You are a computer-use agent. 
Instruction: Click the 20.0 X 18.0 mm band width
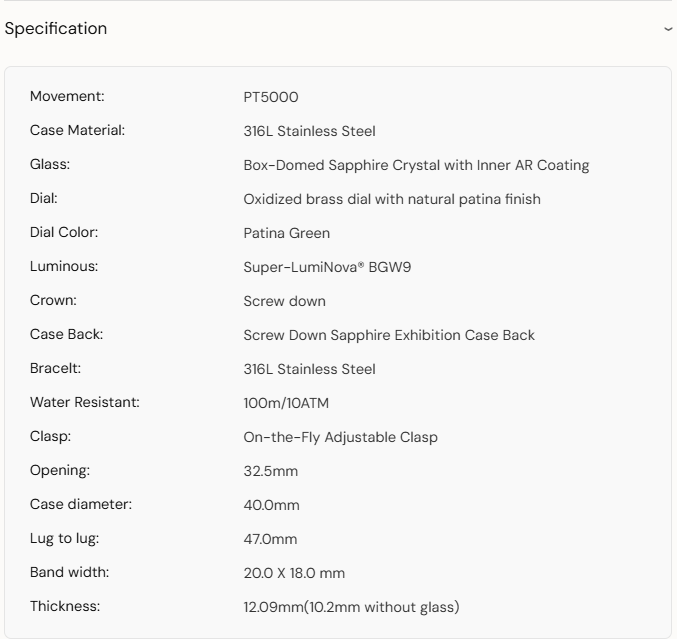294,573
